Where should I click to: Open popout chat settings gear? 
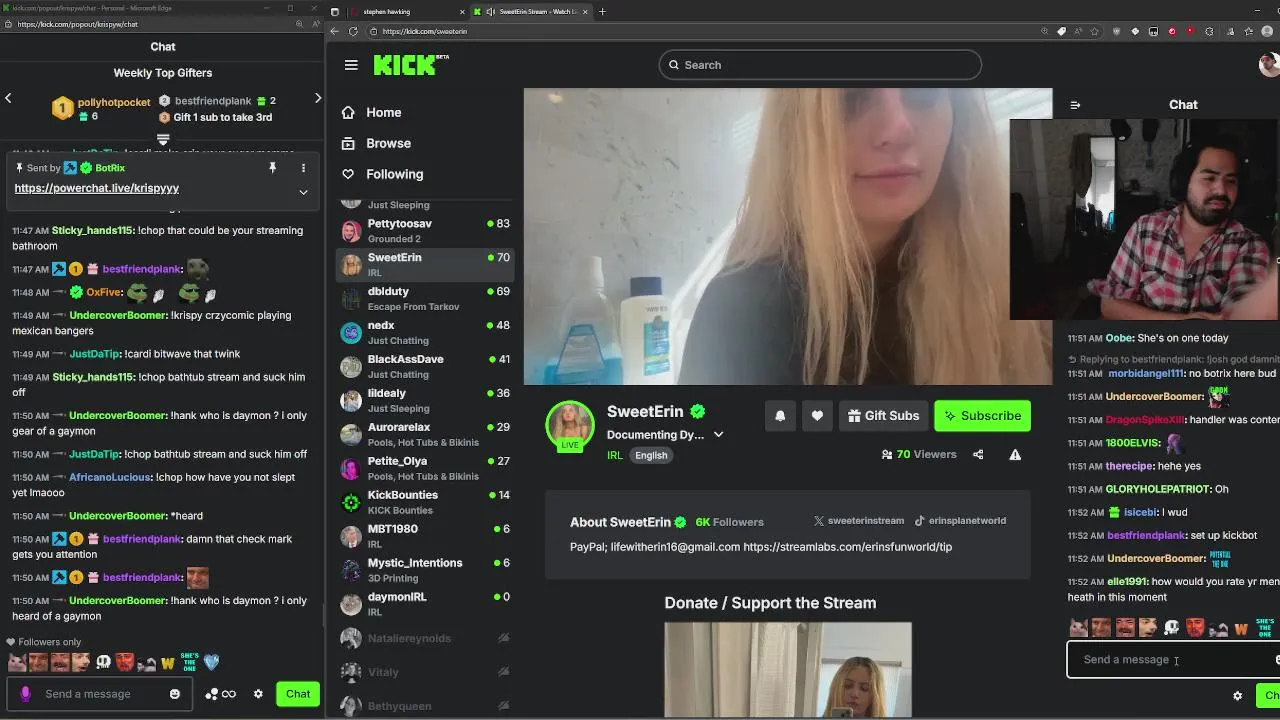click(258, 694)
